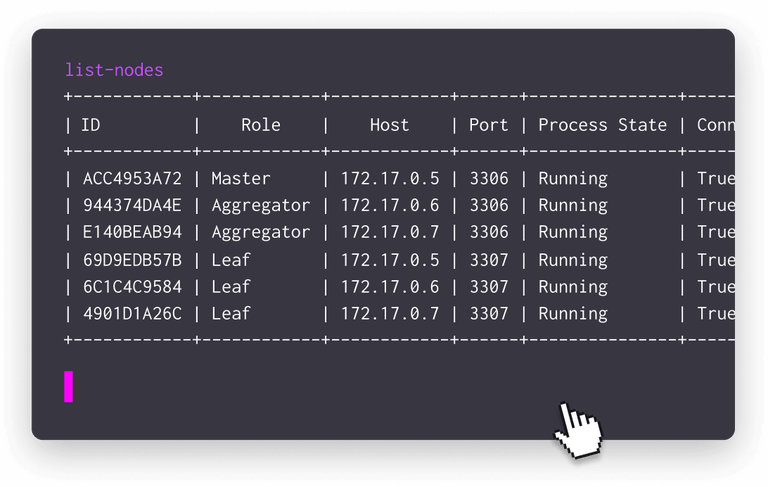Click the Port column header
The width and height of the screenshot is (768, 487).
click(x=489, y=125)
